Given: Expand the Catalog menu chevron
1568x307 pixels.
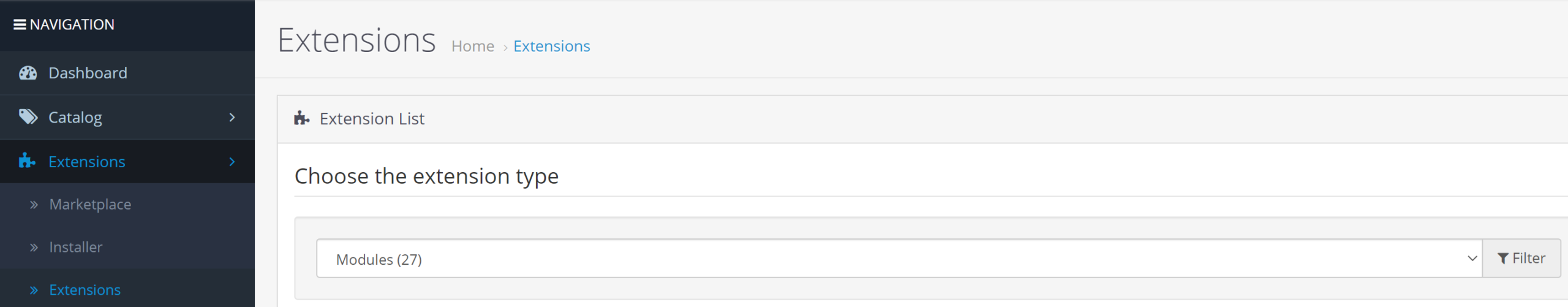Looking at the screenshot, I should point(232,117).
